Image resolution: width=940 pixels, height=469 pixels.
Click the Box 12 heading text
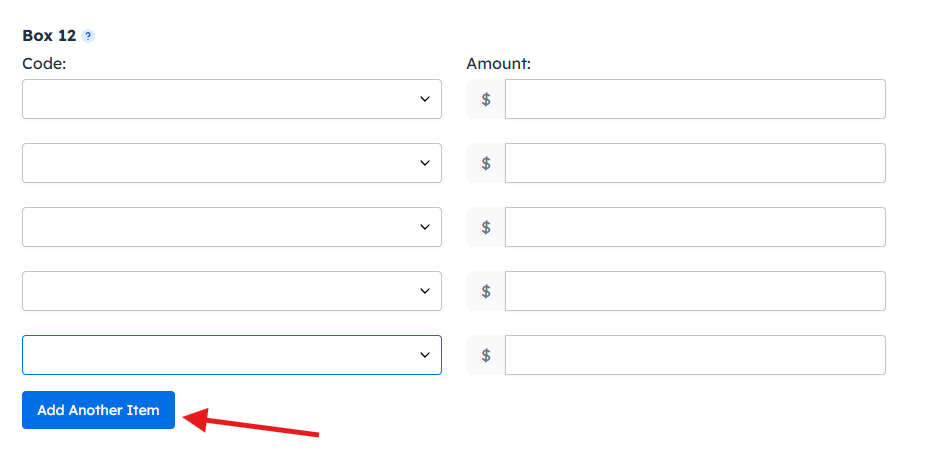(x=49, y=35)
